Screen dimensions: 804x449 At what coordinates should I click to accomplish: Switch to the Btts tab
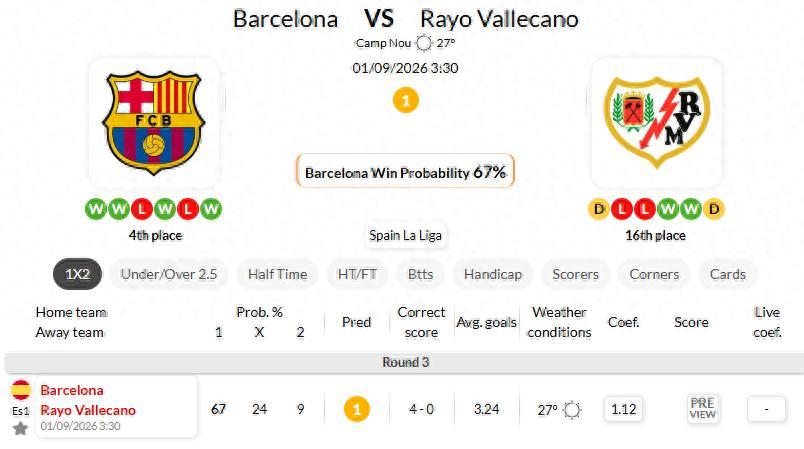click(420, 274)
